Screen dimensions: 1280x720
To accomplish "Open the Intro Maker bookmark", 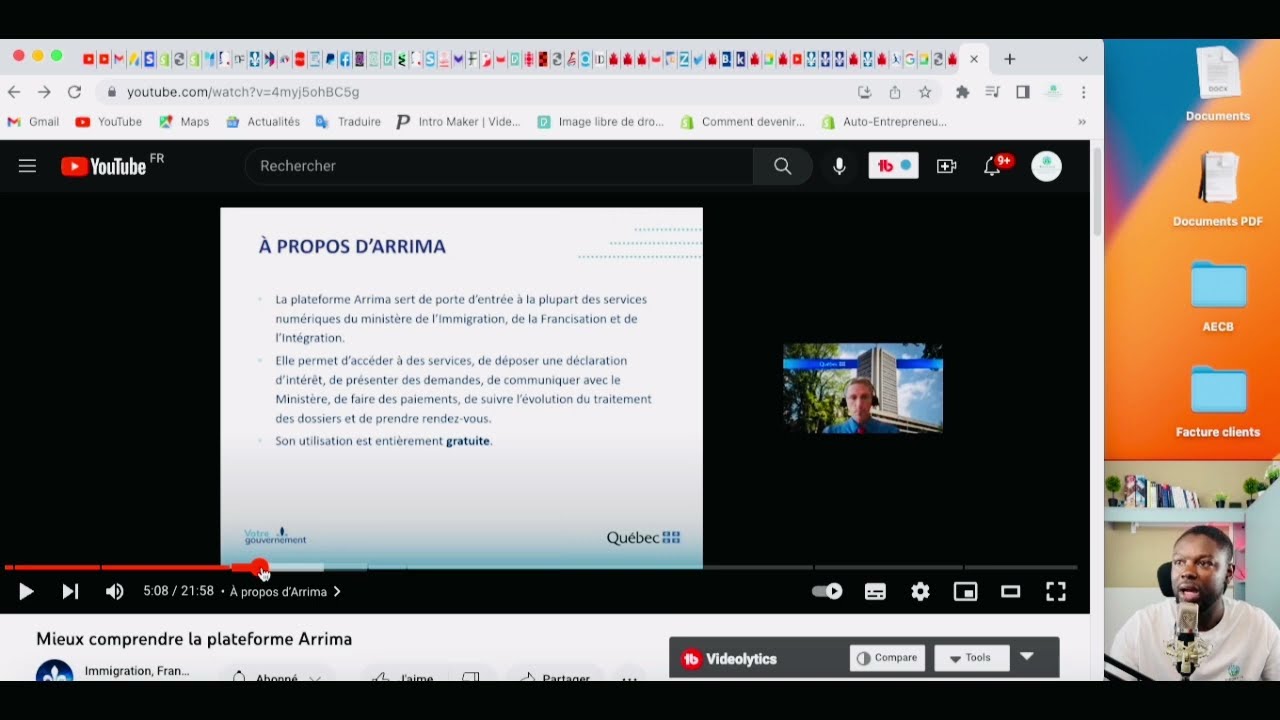I will pos(459,122).
